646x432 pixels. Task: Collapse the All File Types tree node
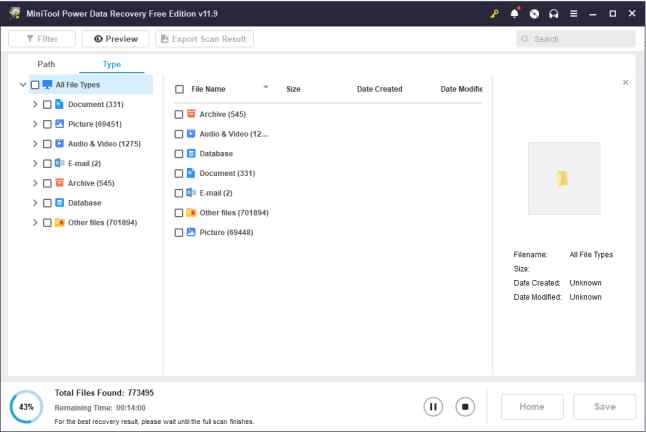click(23, 84)
